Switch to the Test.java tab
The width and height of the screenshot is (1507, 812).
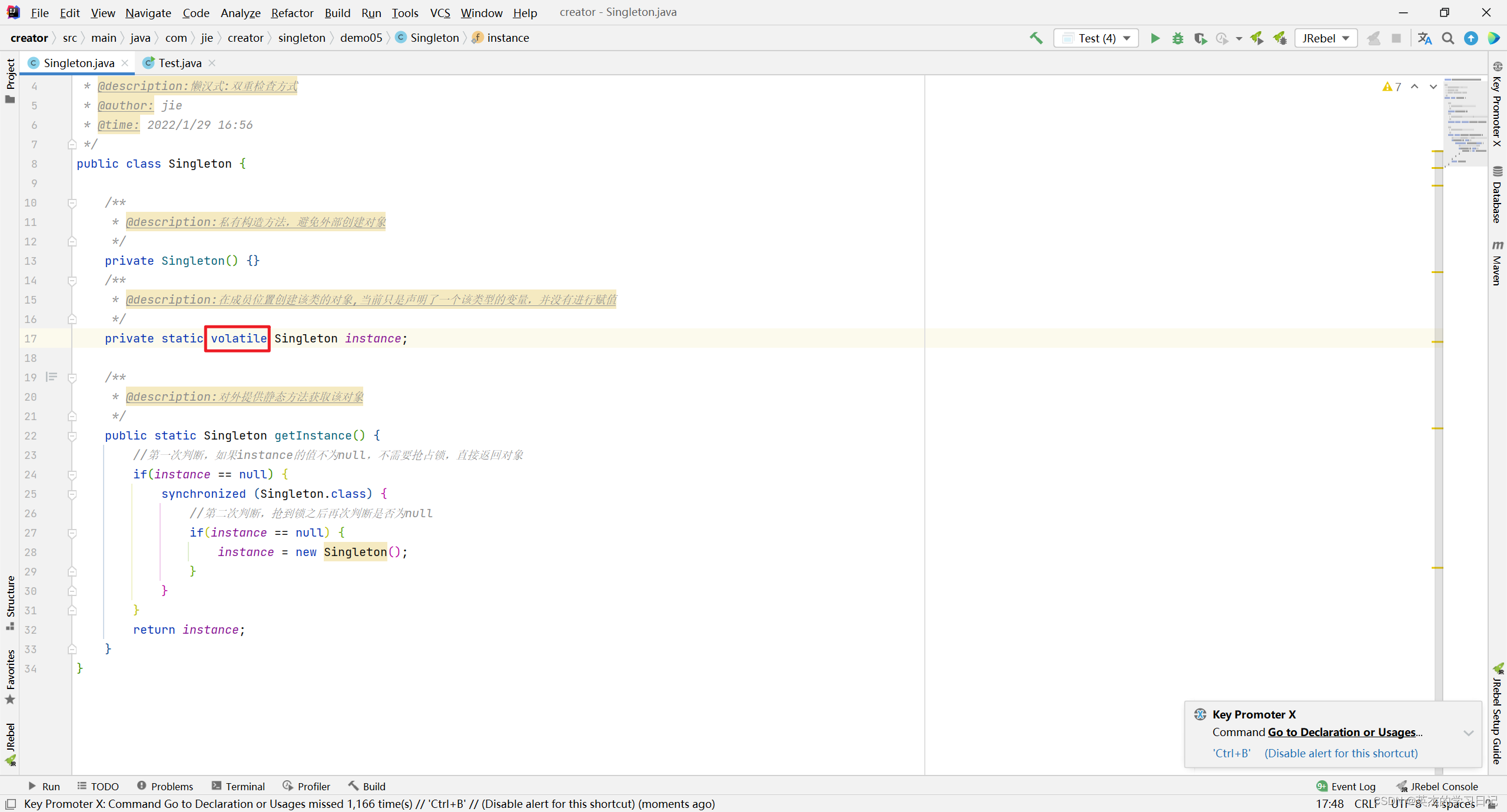coord(180,63)
